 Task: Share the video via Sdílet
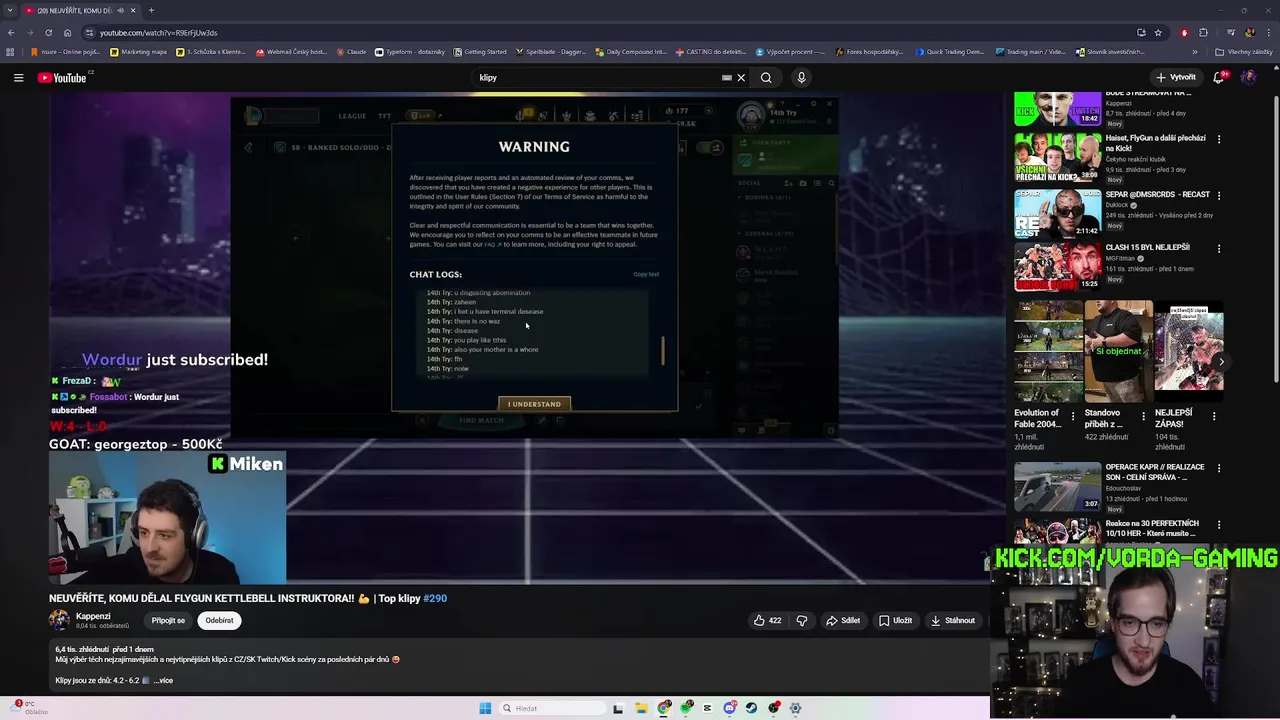click(843, 621)
